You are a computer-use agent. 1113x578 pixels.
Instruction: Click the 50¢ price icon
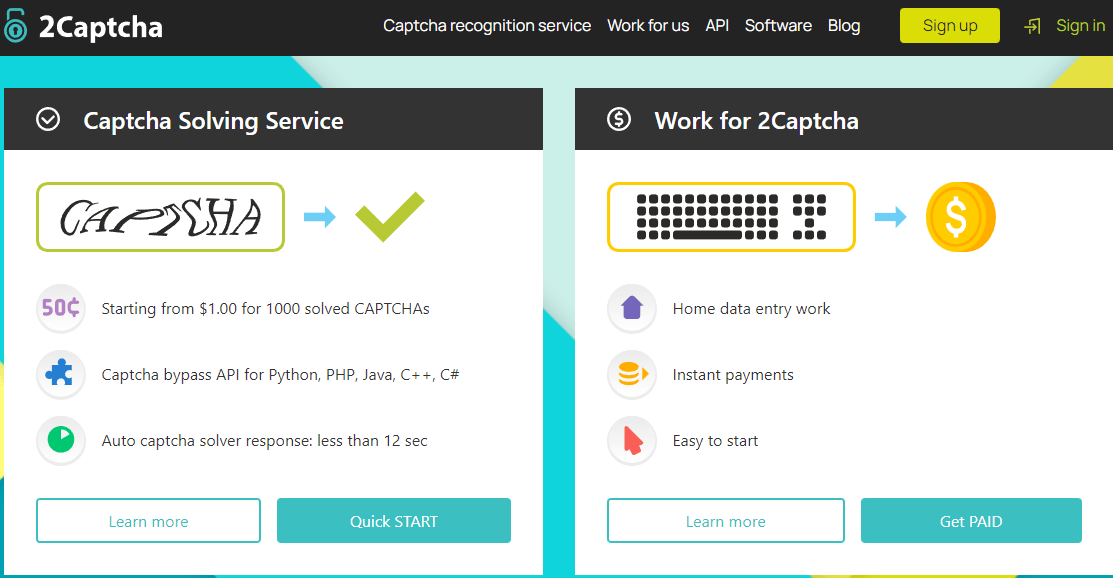pos(61,308)
